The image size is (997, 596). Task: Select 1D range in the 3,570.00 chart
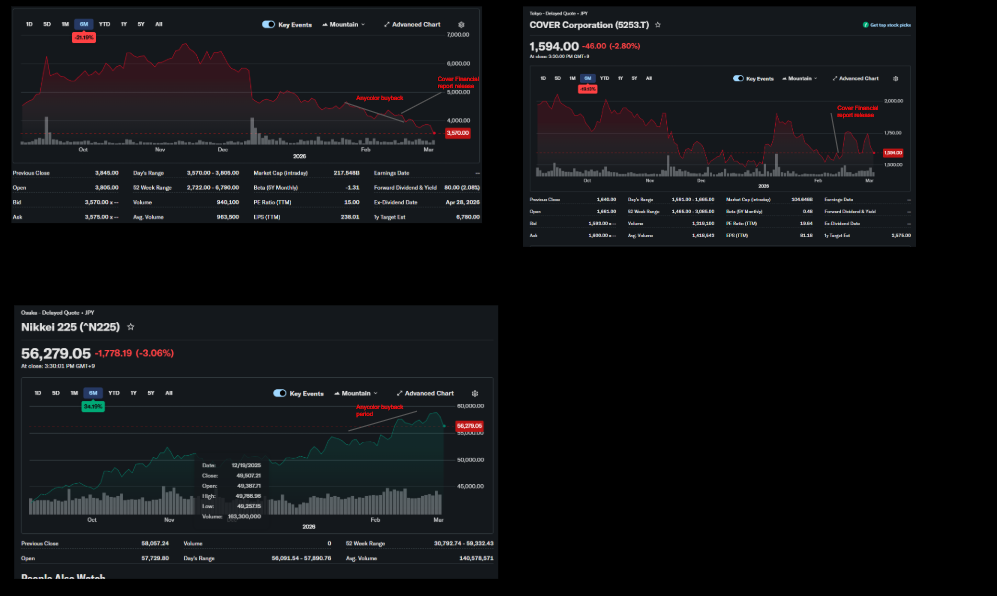pos(29,24)
